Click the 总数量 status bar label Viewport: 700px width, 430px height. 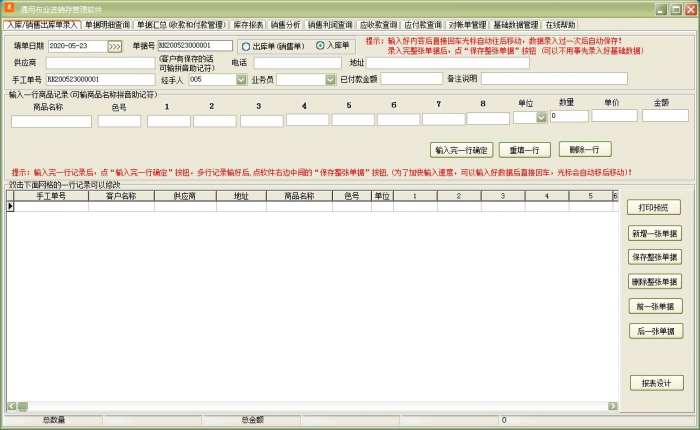coord(54,420)
